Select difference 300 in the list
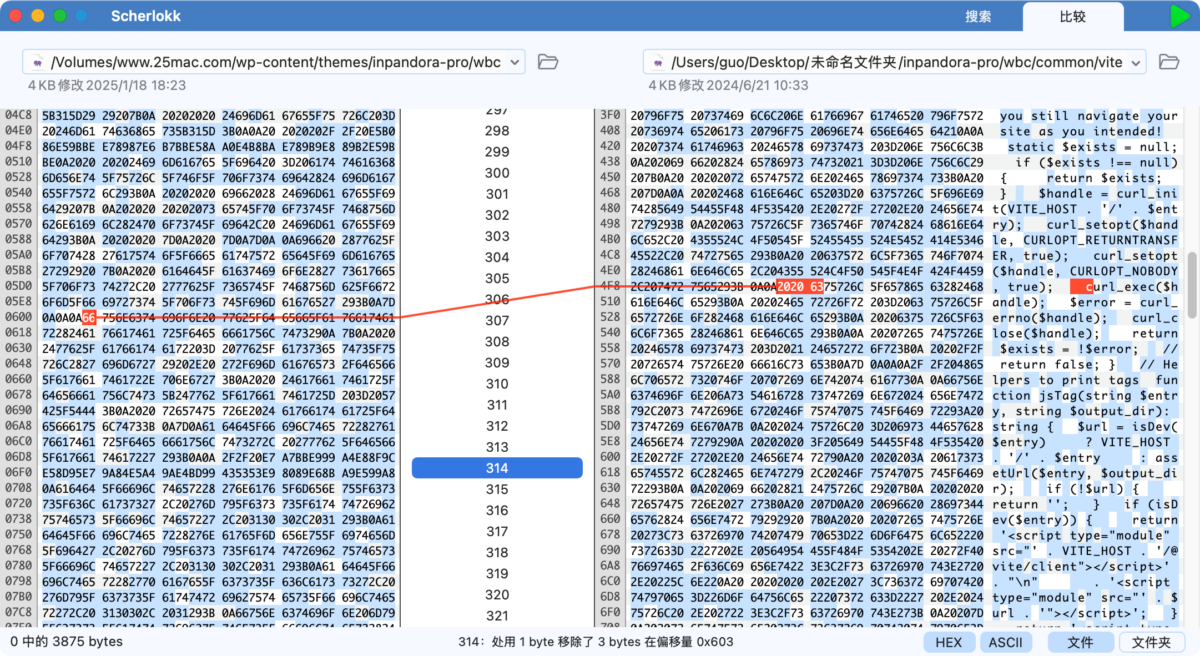Screen dimensions: 1200x656 pyautogui.click(x=497, y=173)
